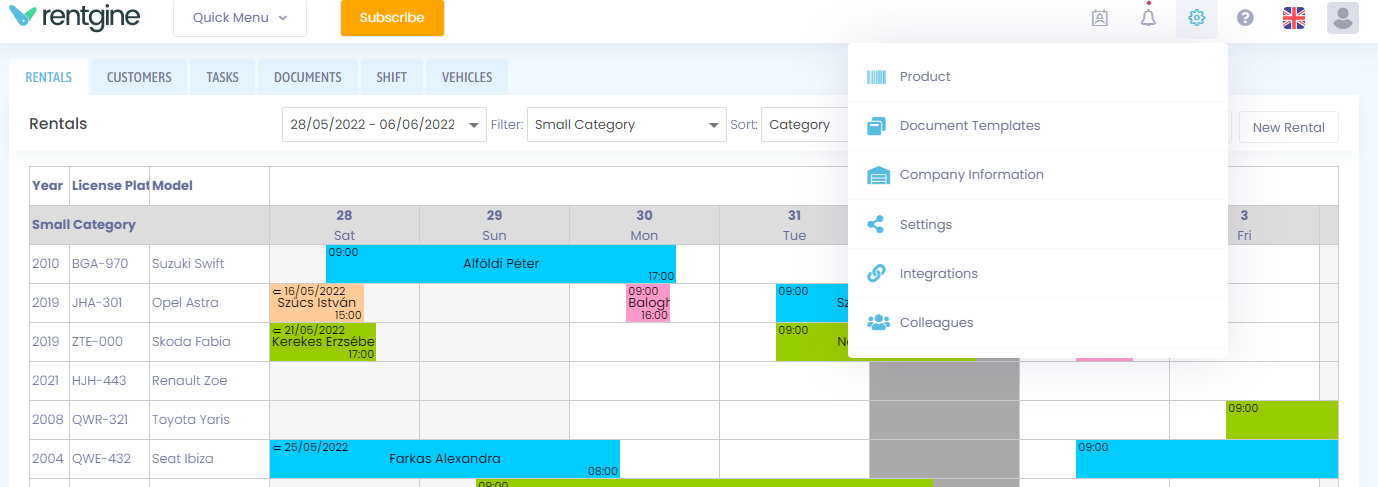Expand the Small Category filter dropdown
This screenshot has height=487, width=1378.
tap(627, 125)
